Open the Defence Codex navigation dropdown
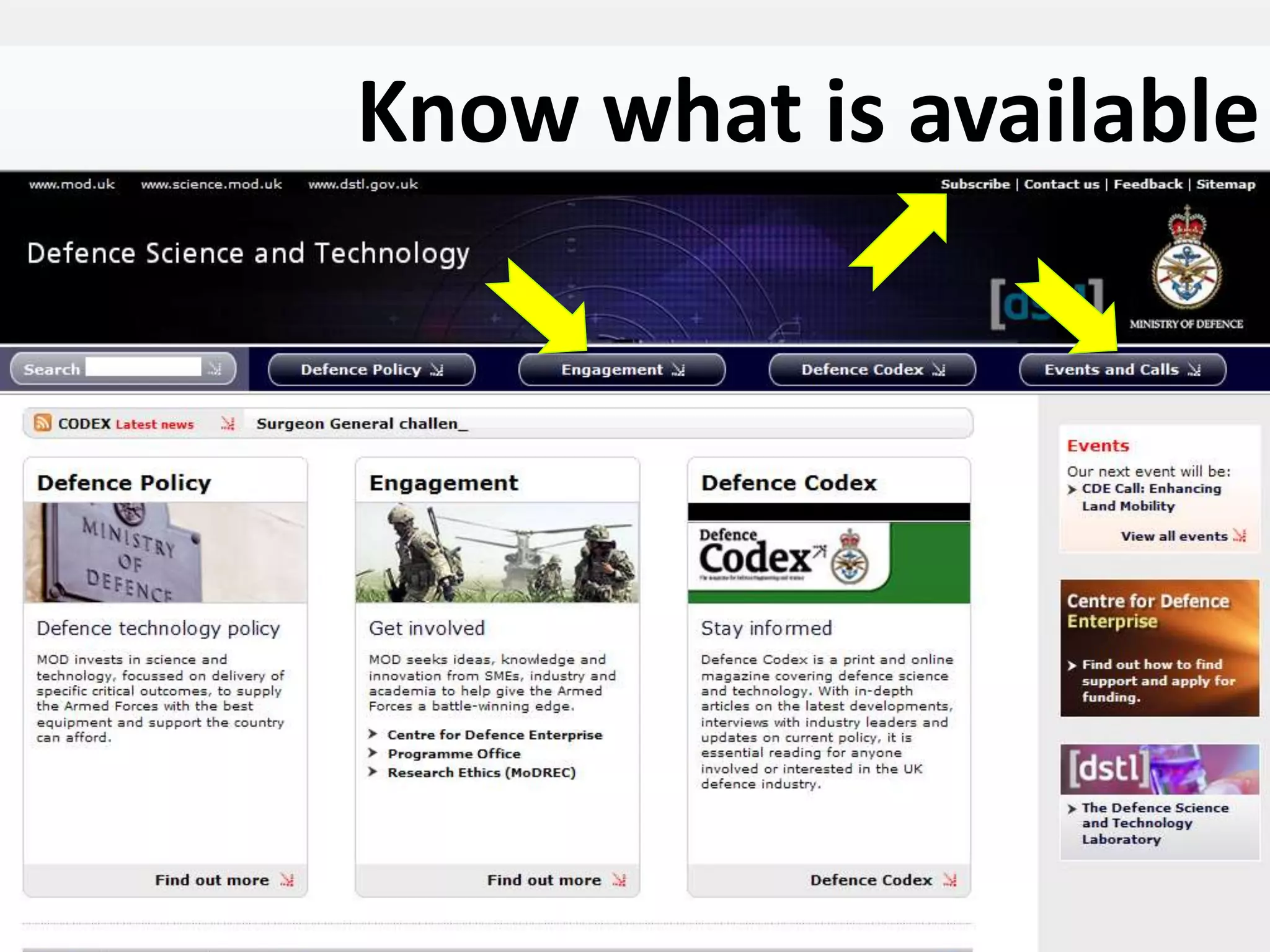The image size is (1270, 952). 872,369
